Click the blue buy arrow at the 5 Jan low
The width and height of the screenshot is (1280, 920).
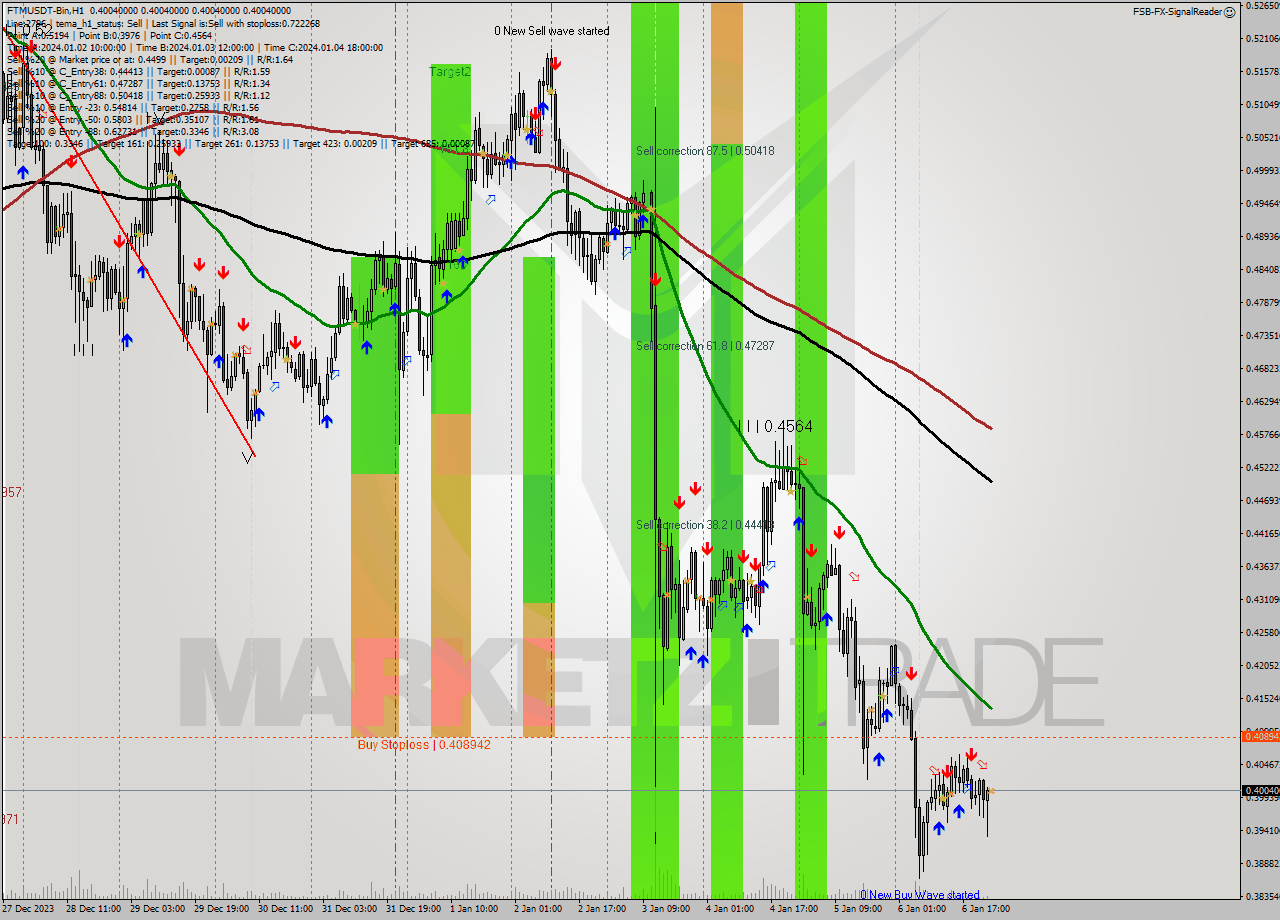(878, 760)
